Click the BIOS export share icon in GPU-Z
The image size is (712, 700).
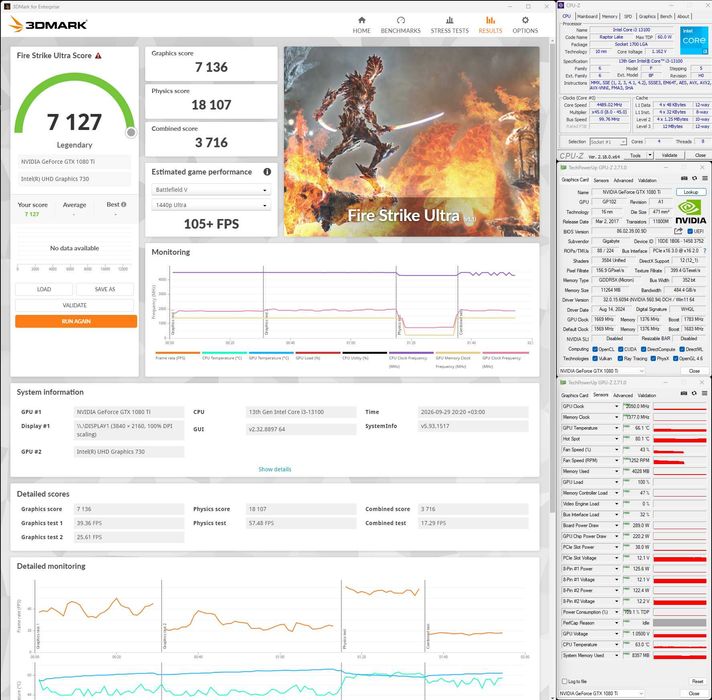[x=678, y=231]
